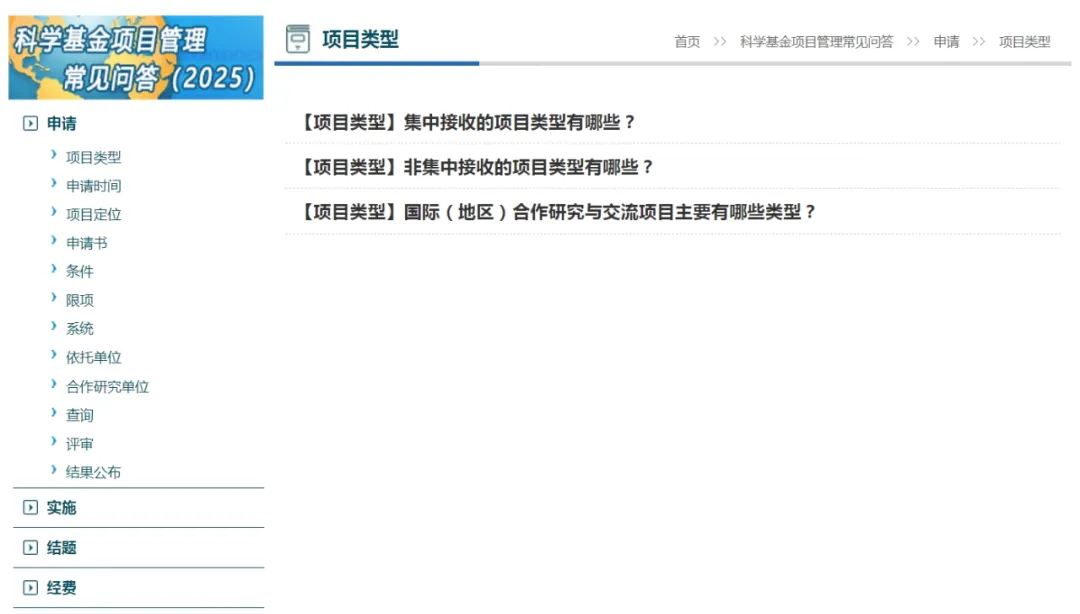Select the 限项 sidebar item
This screenshot has width=1080, height=614.
(x=79, y=300)
